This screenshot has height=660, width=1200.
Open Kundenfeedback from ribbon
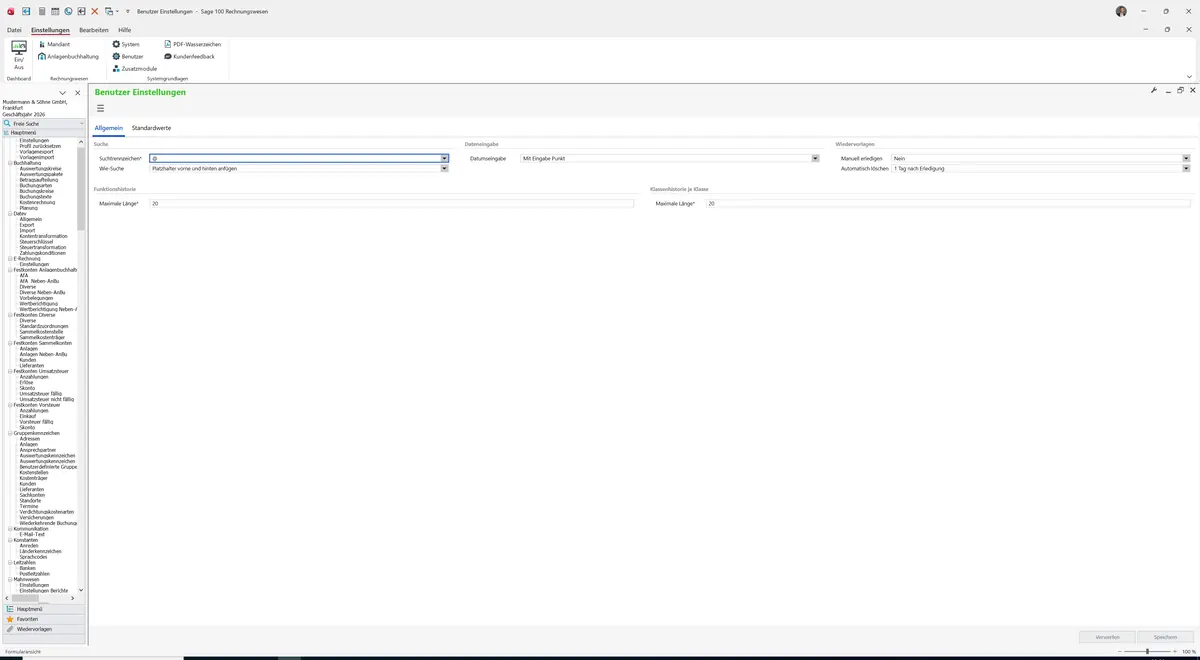click(189, 56)
